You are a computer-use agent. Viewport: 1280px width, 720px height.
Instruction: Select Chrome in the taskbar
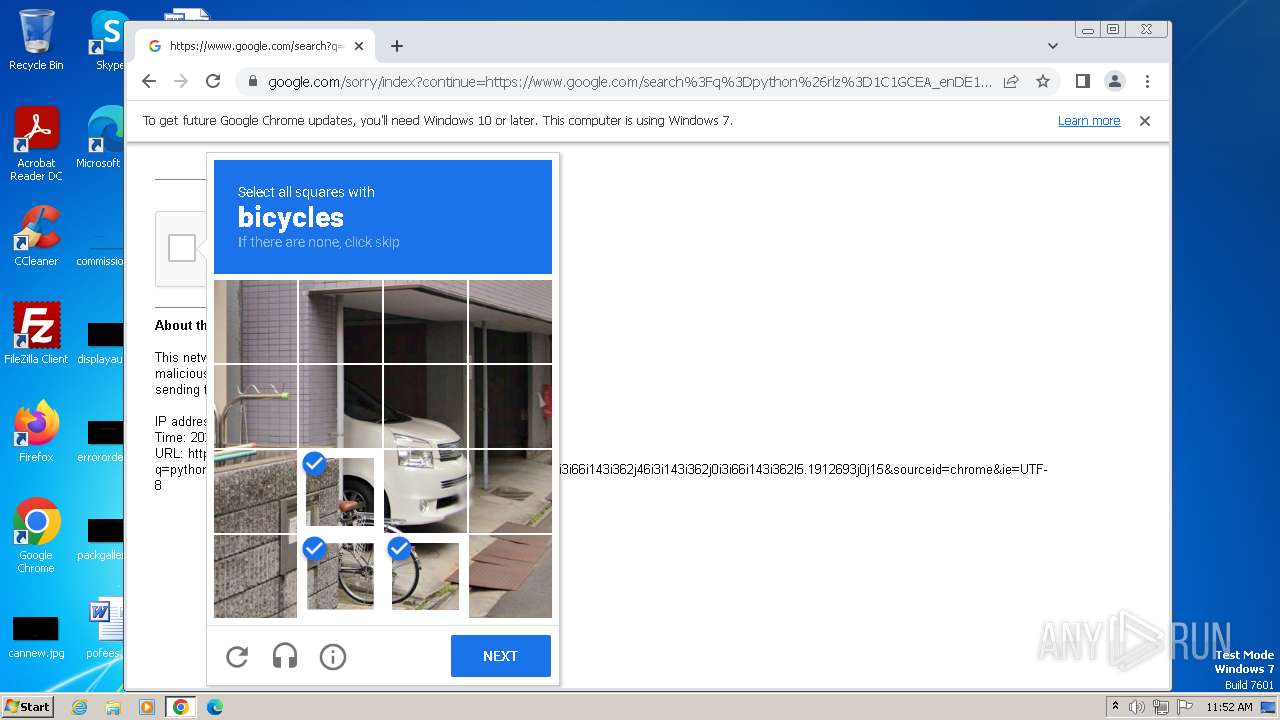click(180, 707)
